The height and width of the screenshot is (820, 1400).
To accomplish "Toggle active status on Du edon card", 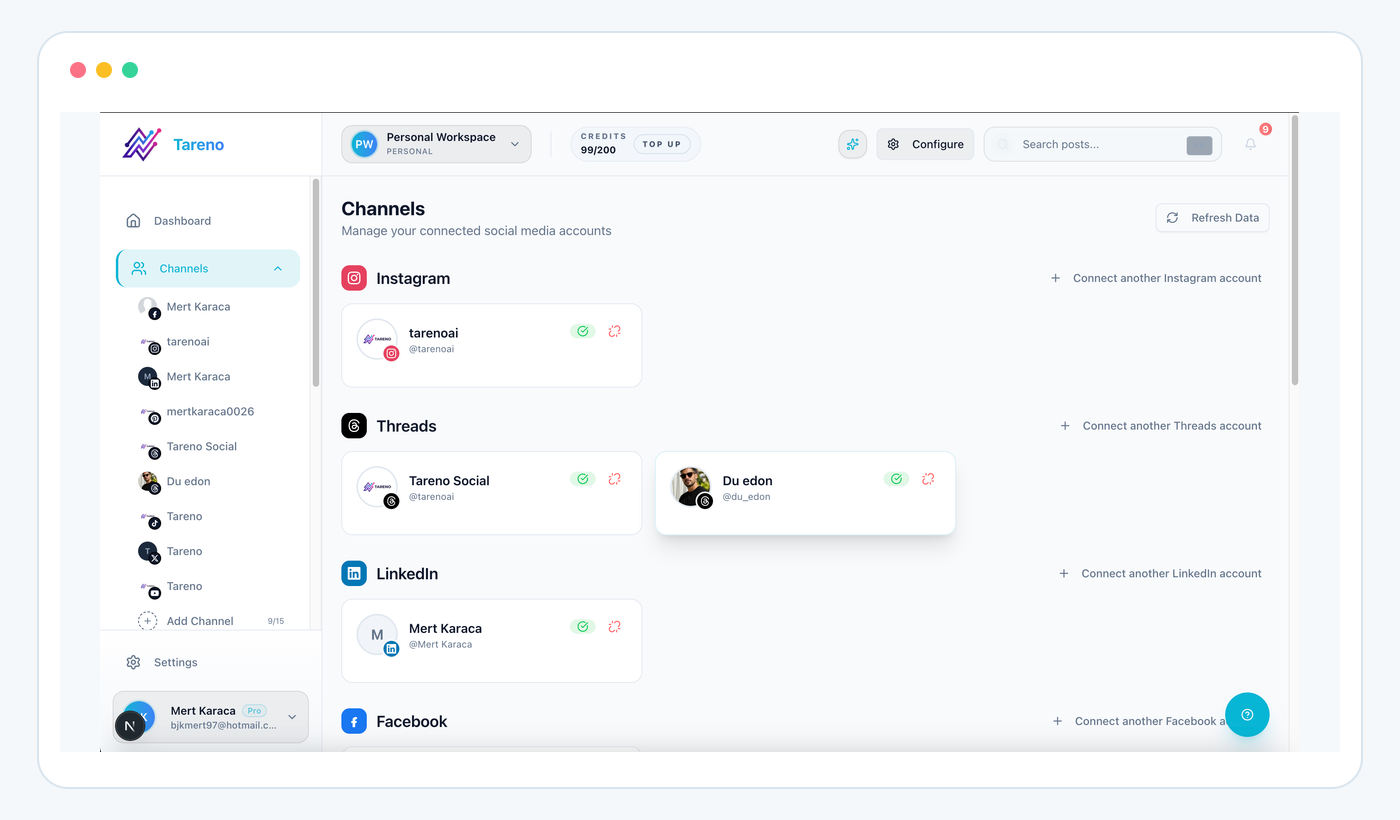I will (896, 479).
